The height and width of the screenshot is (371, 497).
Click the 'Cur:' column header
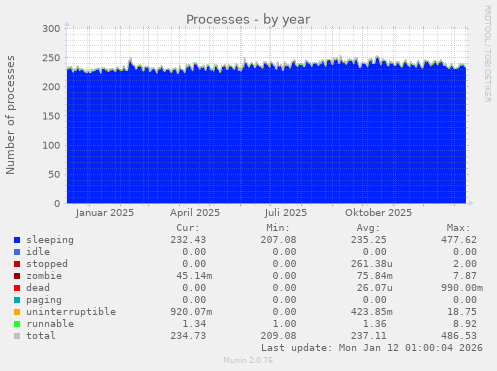pos(188,228)
